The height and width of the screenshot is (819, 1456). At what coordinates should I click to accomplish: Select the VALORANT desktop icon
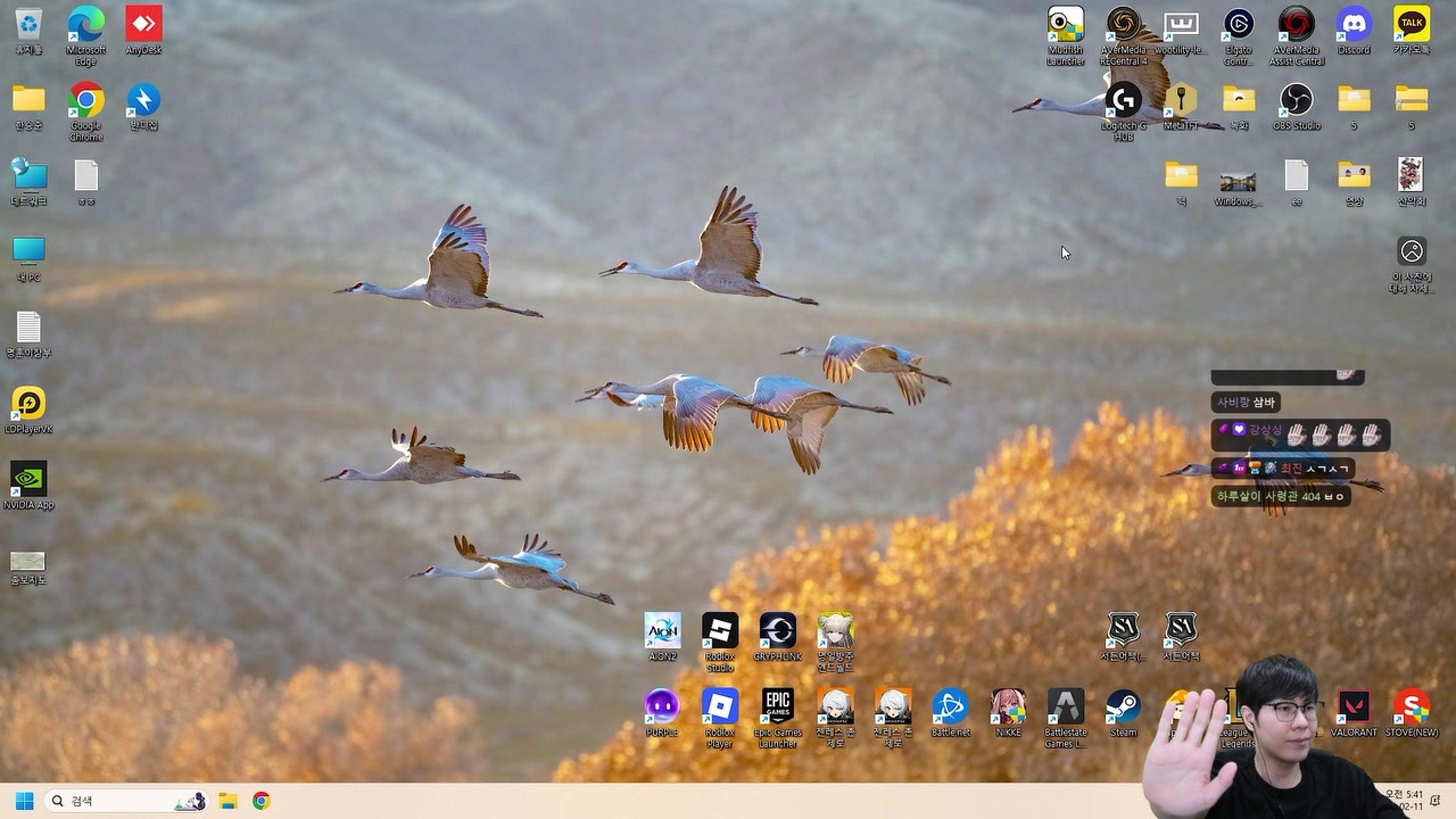[x=1354, y=708]
